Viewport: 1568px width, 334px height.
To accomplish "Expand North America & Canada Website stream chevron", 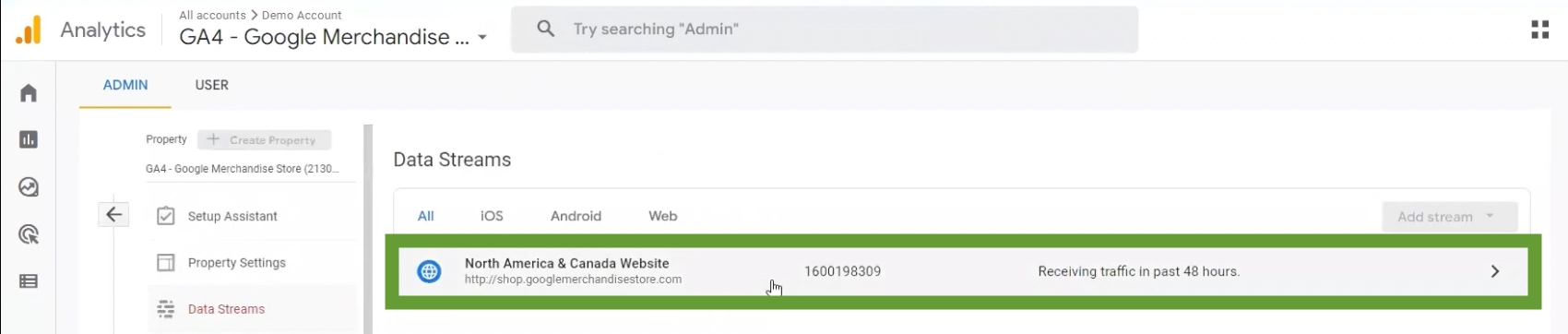I will click(1495, 271).
